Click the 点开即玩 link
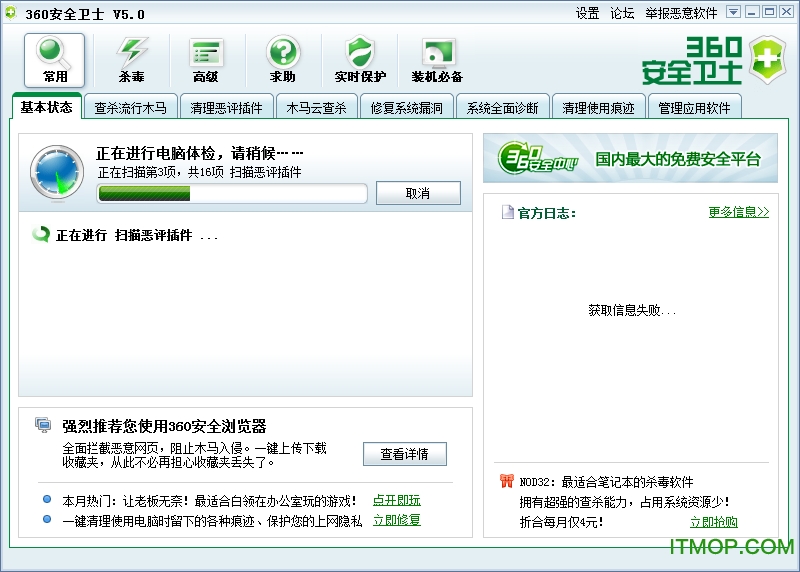 point(396,500)
